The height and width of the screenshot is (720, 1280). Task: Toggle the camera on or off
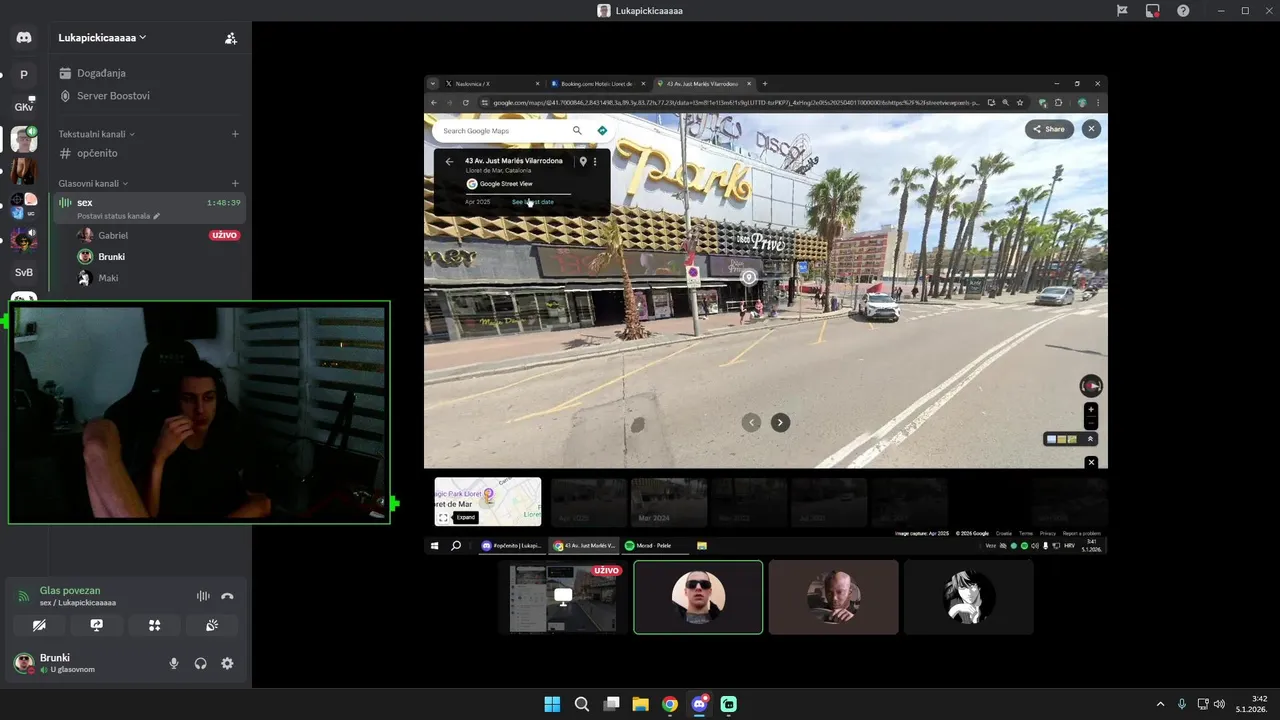[x=39, y=625]
